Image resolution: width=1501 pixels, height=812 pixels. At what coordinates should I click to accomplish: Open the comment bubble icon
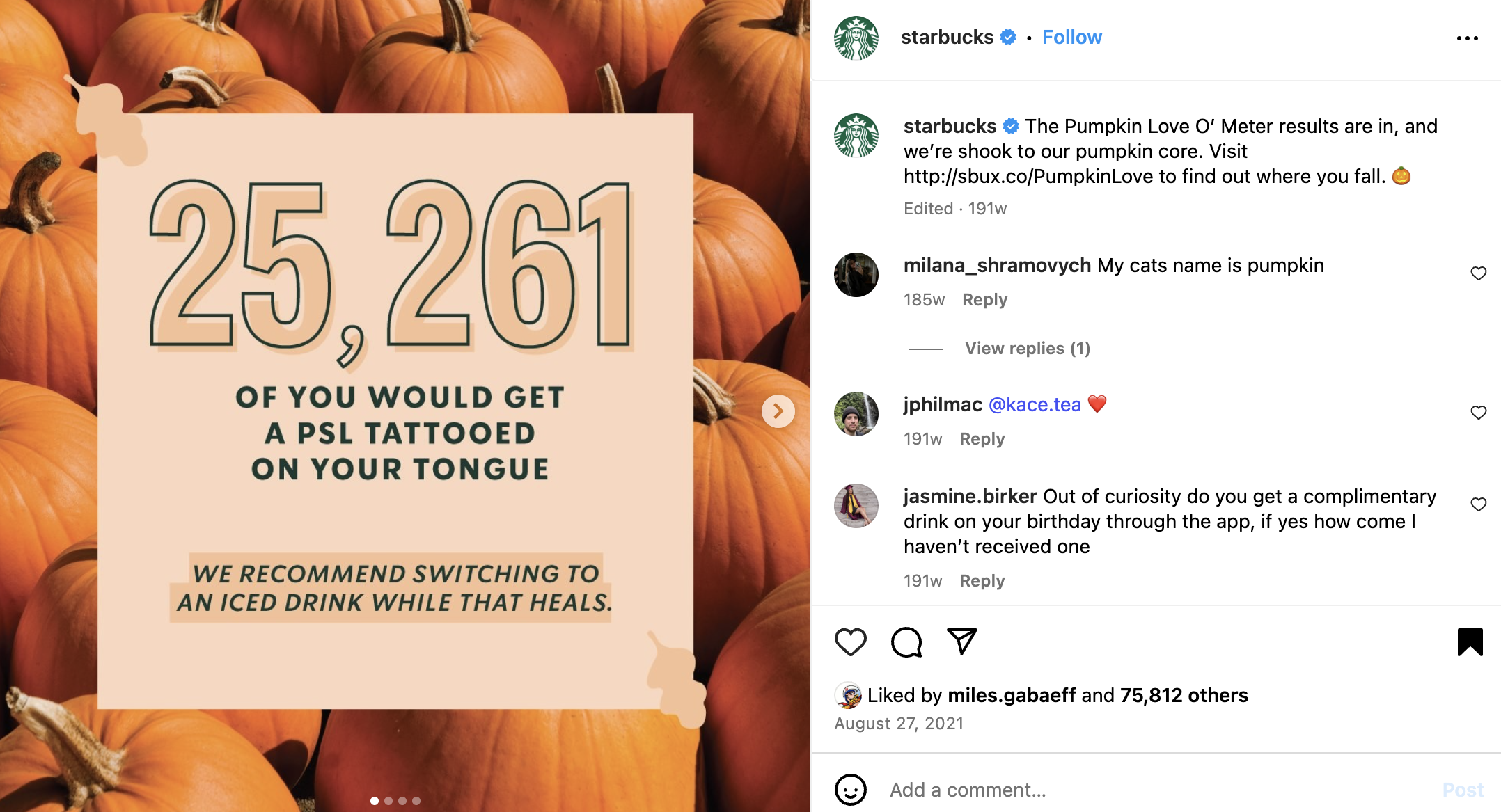[x=906, y=642]
